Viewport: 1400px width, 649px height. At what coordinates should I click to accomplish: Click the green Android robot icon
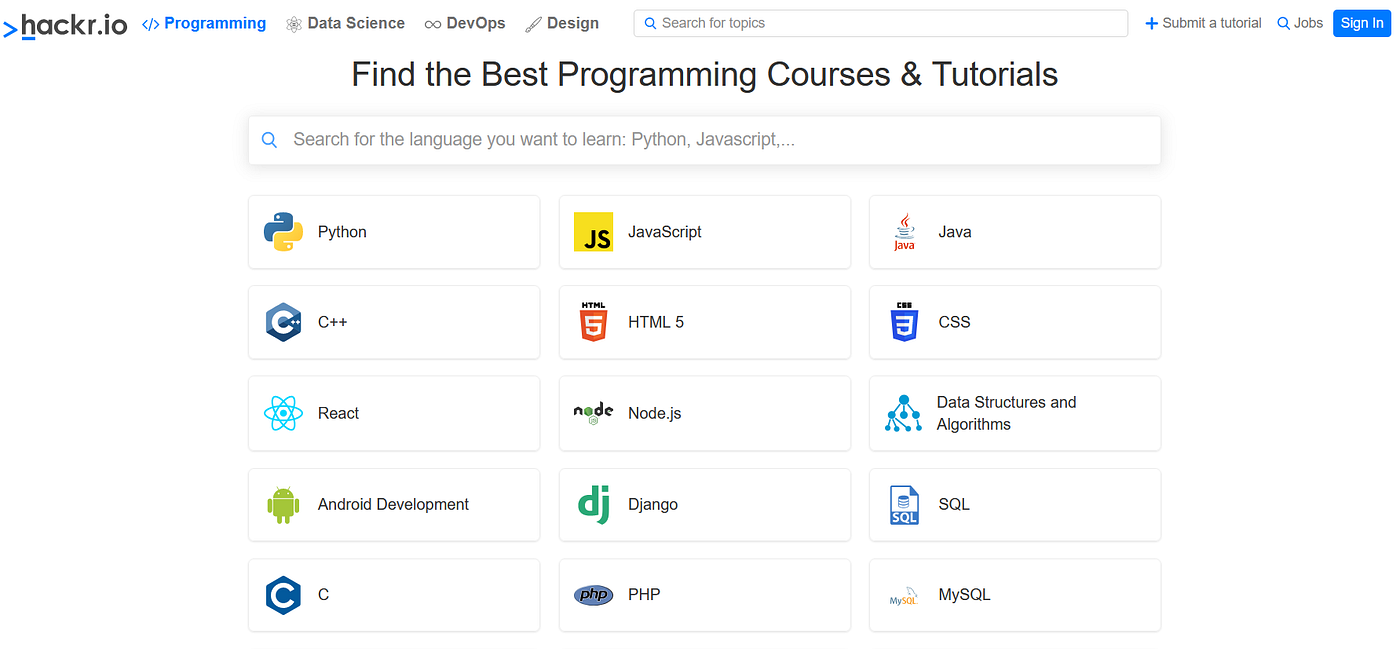click(284, 505)
